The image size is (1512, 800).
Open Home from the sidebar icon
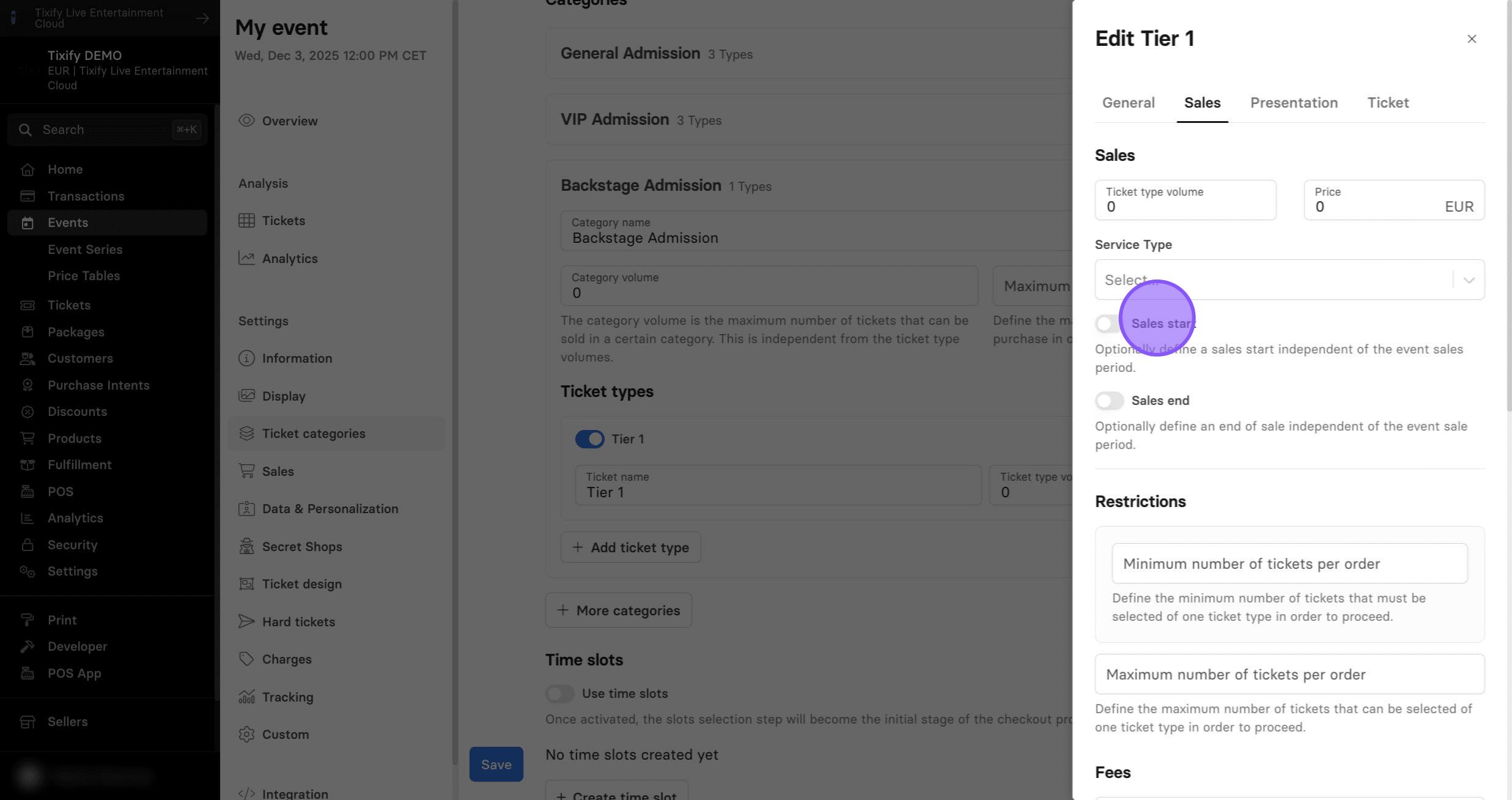[x=28, y=169]
